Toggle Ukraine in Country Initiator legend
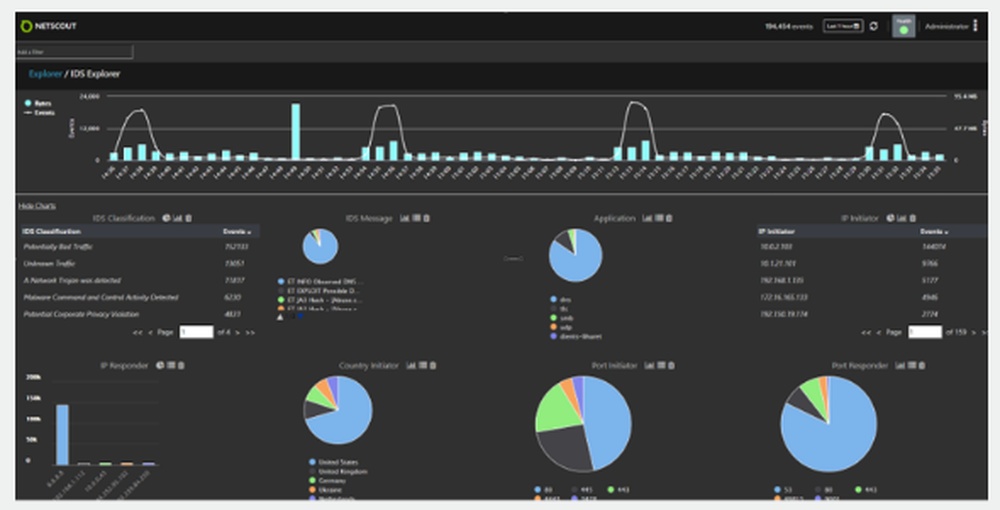Viewport: 1000px width, 510px height. click(x=326, y=490)
